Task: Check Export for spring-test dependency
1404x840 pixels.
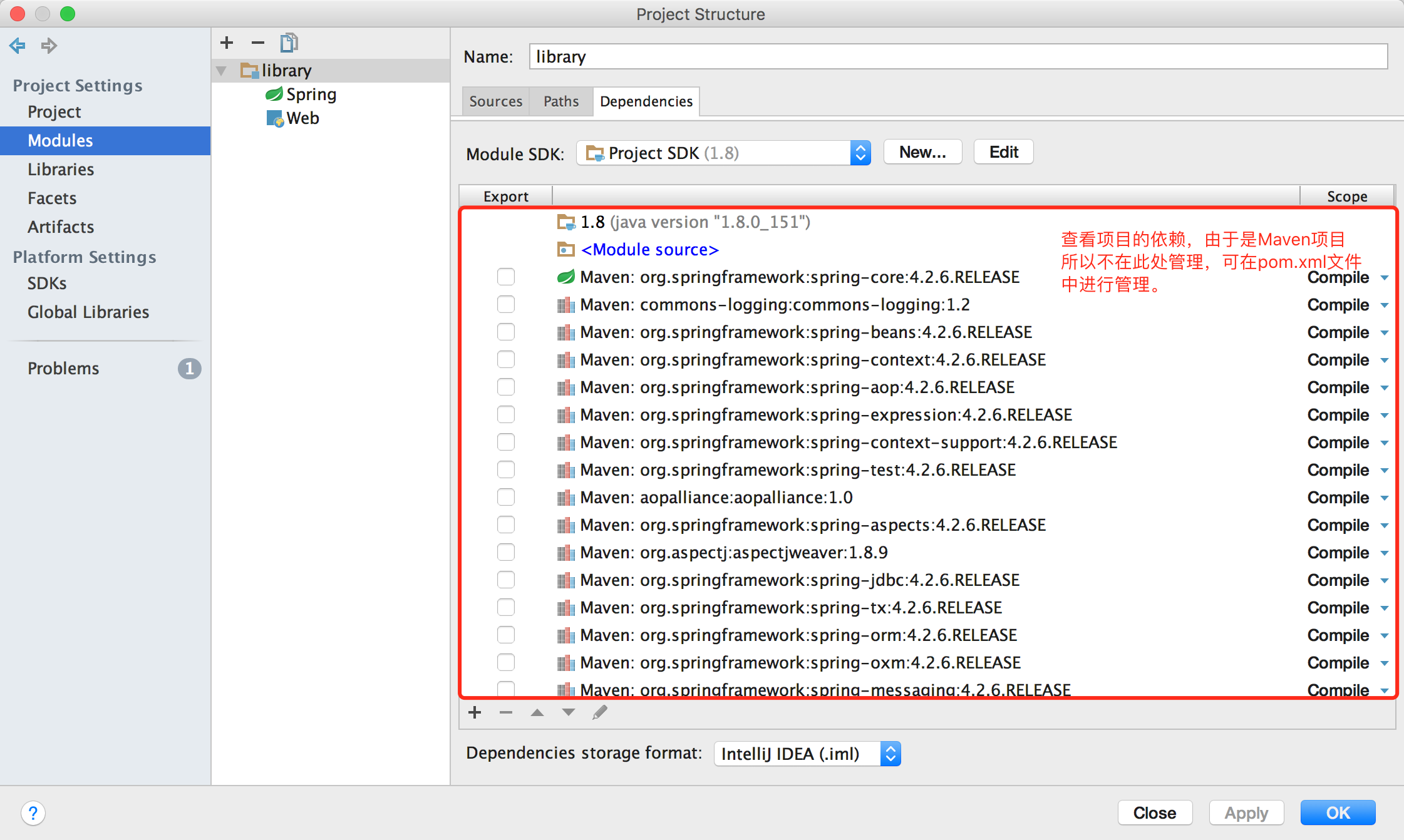Action: [x=506, y=469]
